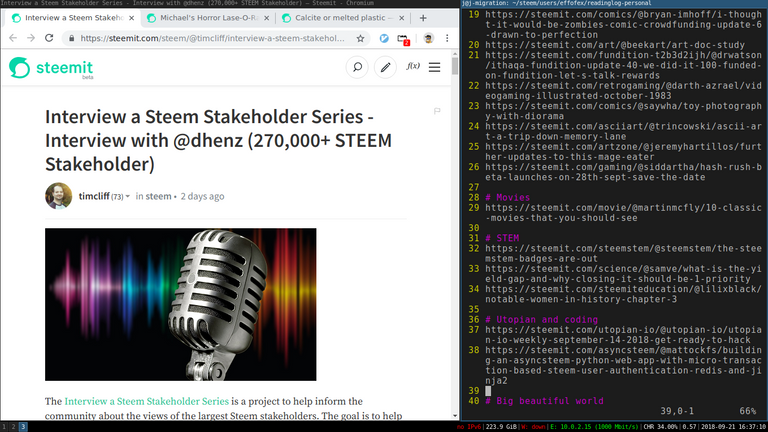Click the # Movies heading in editor
The image size is (768, 432).
click(507, 197)
